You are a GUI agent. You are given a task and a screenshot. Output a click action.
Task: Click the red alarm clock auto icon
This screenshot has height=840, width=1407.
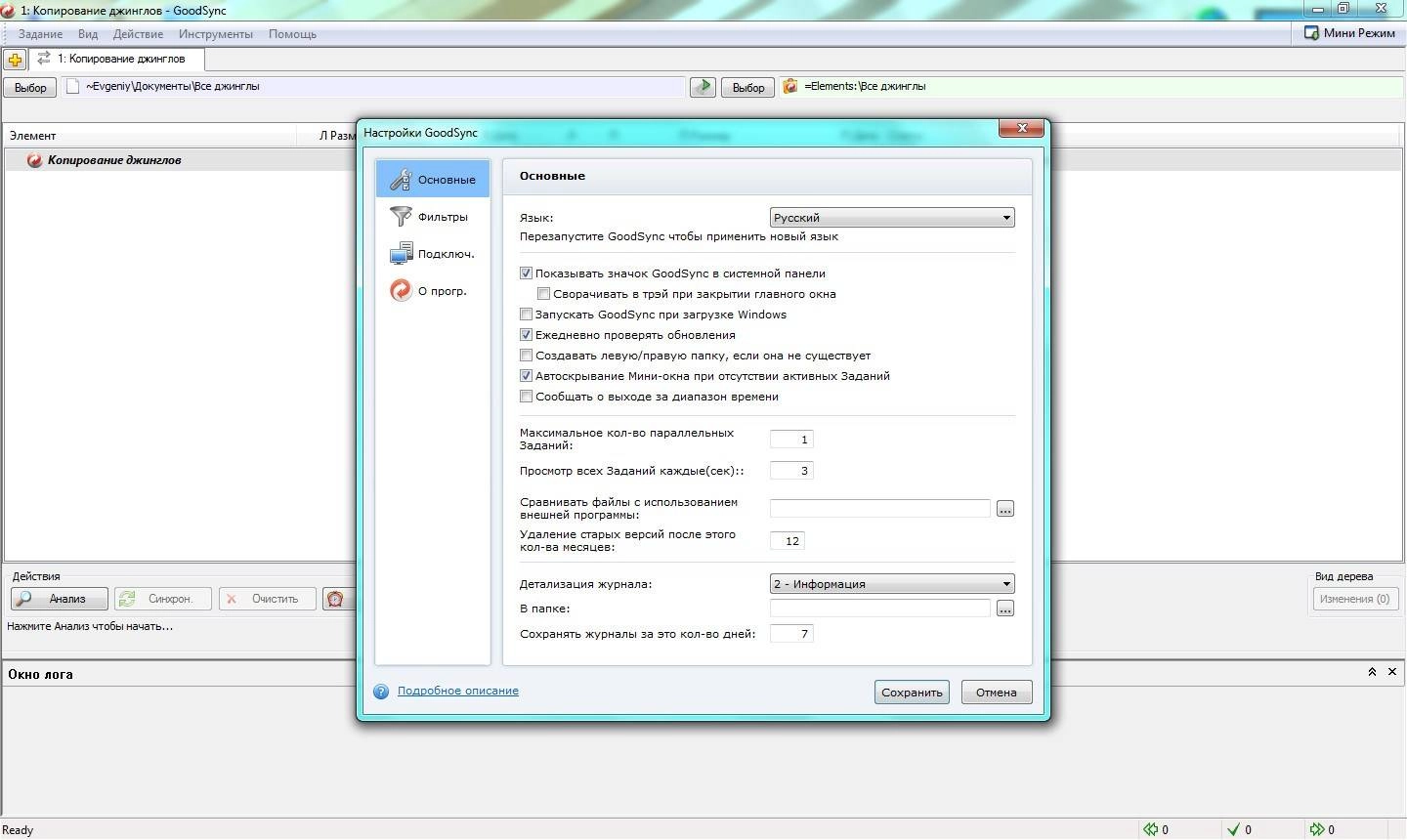click(335, 599)
